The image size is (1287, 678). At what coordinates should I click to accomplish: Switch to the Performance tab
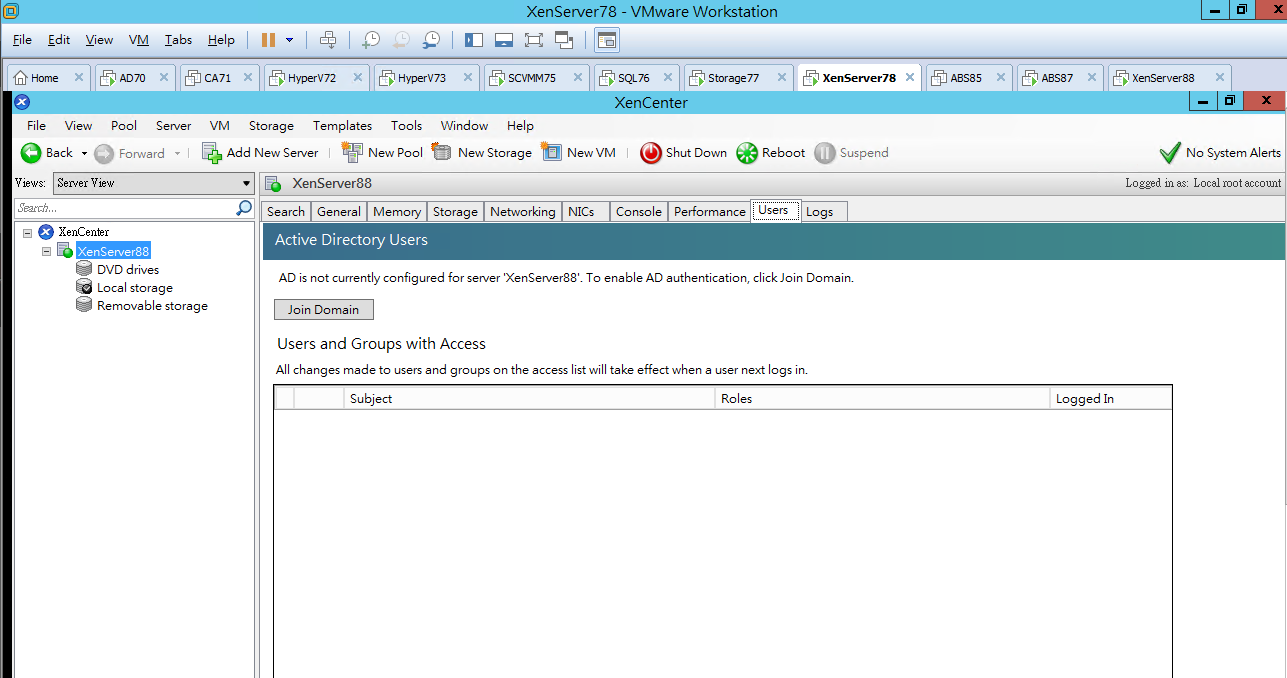(710, 212)
